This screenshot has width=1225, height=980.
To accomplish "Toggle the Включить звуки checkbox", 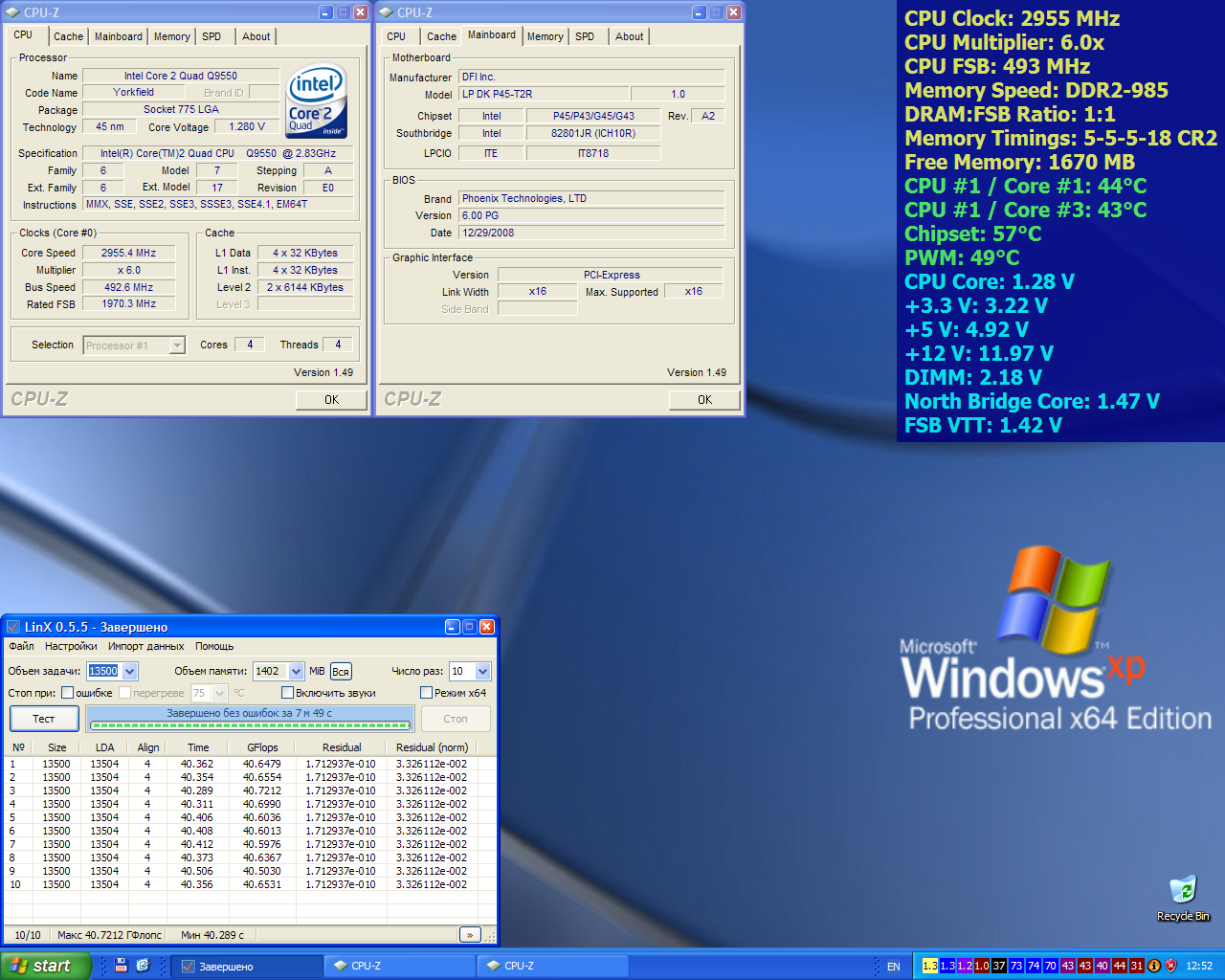I will (287, 693).
